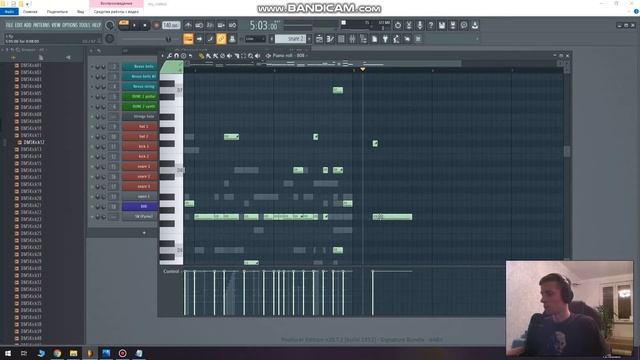Image resolution: width=640 pixels, height=360 pixels.
Task: Select DMSKick12 in the browser
Action: [x=34, y=142]
